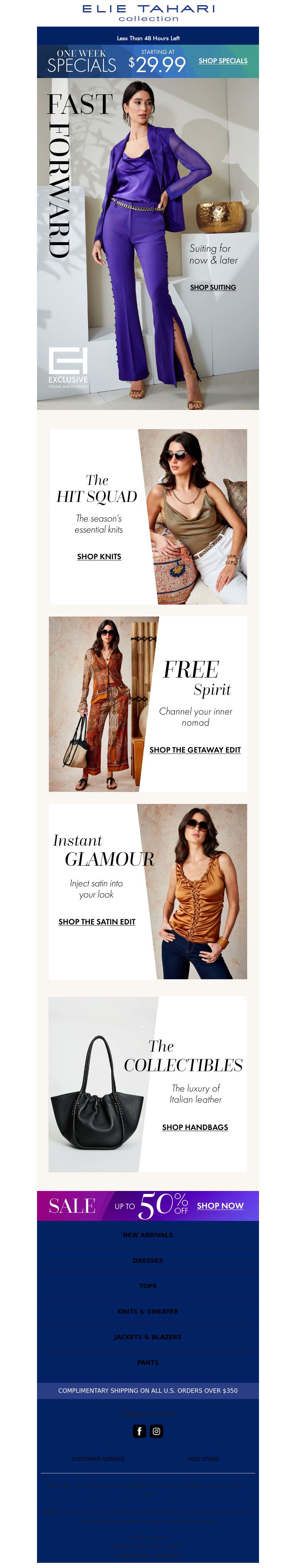Follow the Shop Handbags link
The height and width of the screenshot is (1568, 296).
click(x=195, y=1127)
